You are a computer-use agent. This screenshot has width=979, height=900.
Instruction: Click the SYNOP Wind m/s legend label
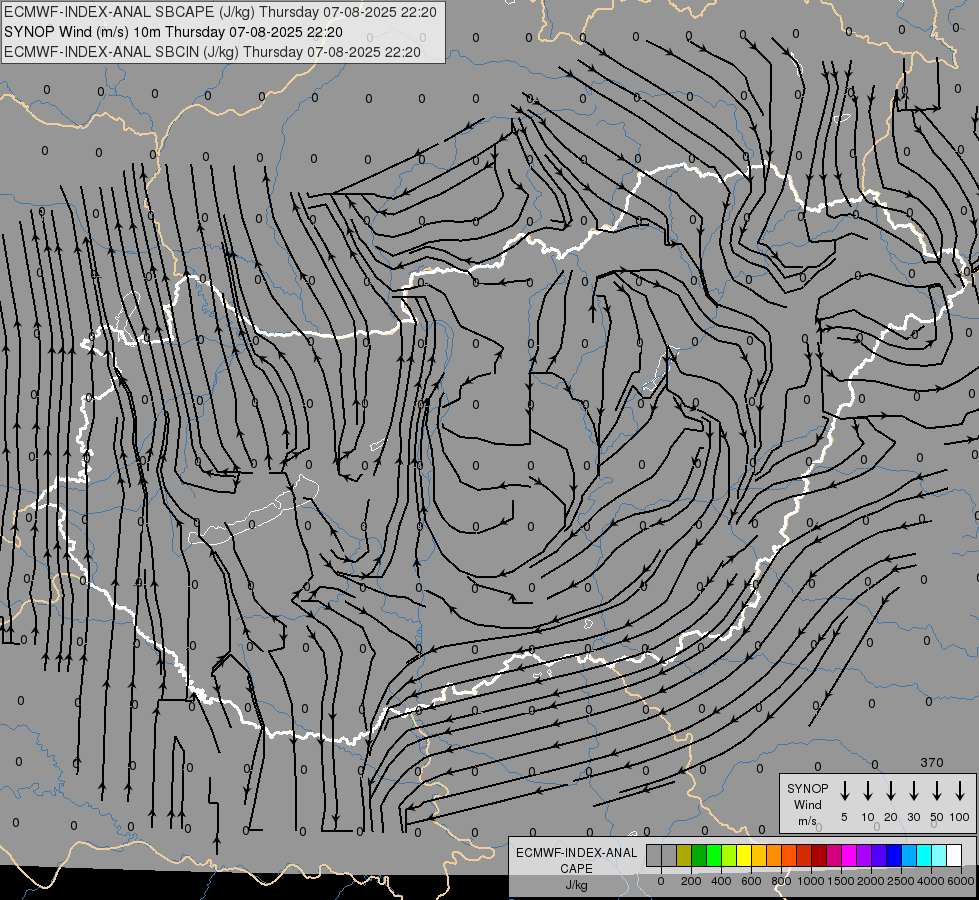pos(807,804)
